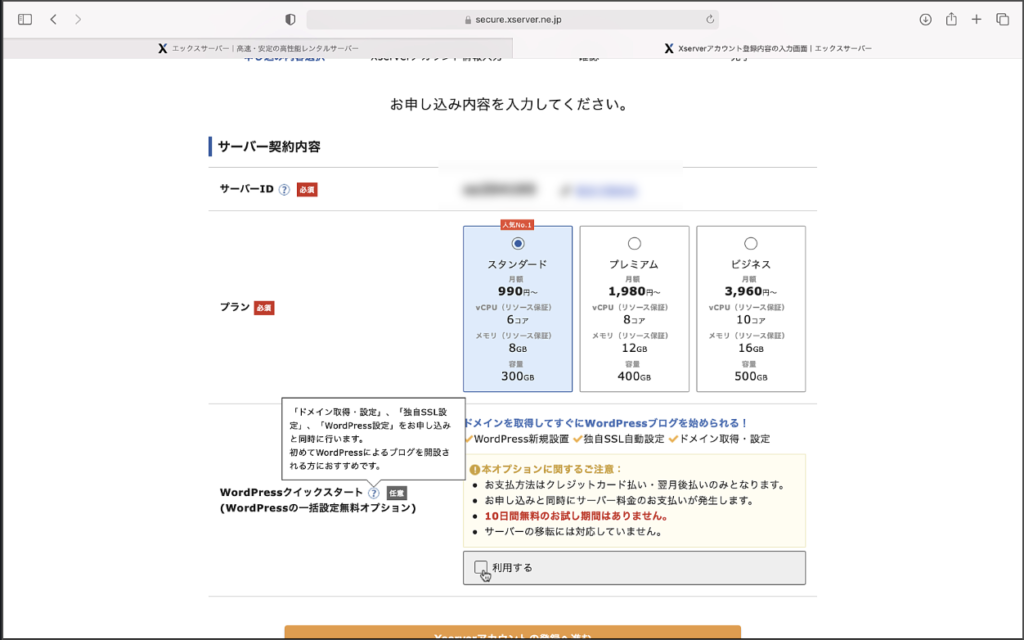Image resolution: width=1024 pixels, height=640 pixels.
Task: Click the help icon beside WordPressクイックスタート
Action: point(374,493)
